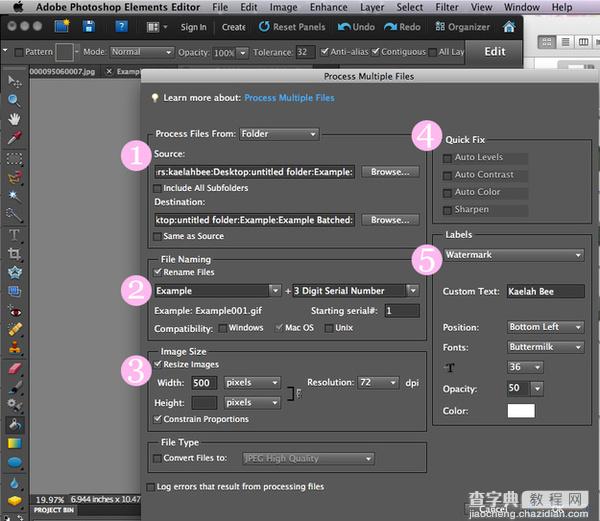Toggle Windows compatibility checkbox
600x521 pixels.
pyautogui.click(x=222, y=328)
